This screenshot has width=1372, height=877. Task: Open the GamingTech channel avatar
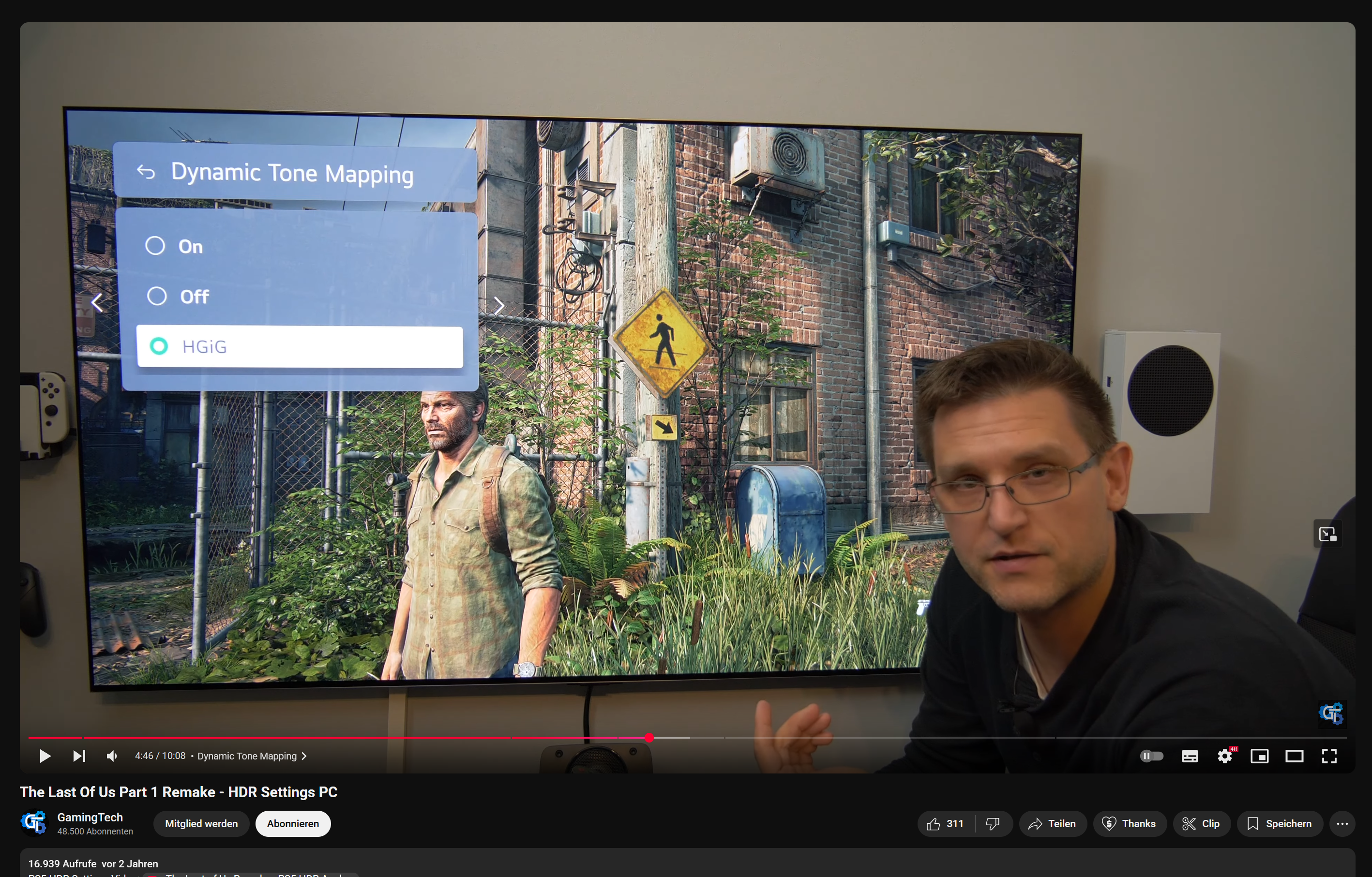pyautogui.click(x=34, y=823)
